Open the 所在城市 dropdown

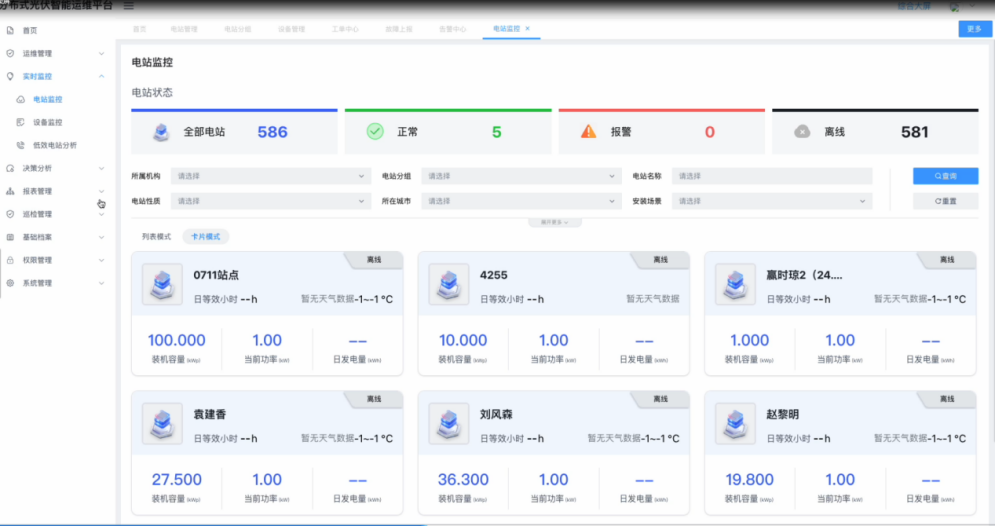520,201
